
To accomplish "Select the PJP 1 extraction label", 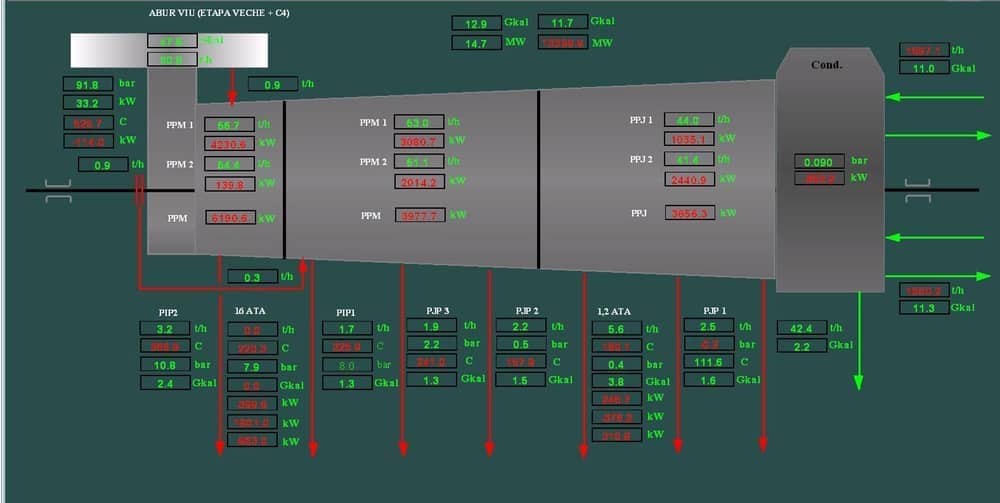I will pyautogui.click(x=715, y=310).
